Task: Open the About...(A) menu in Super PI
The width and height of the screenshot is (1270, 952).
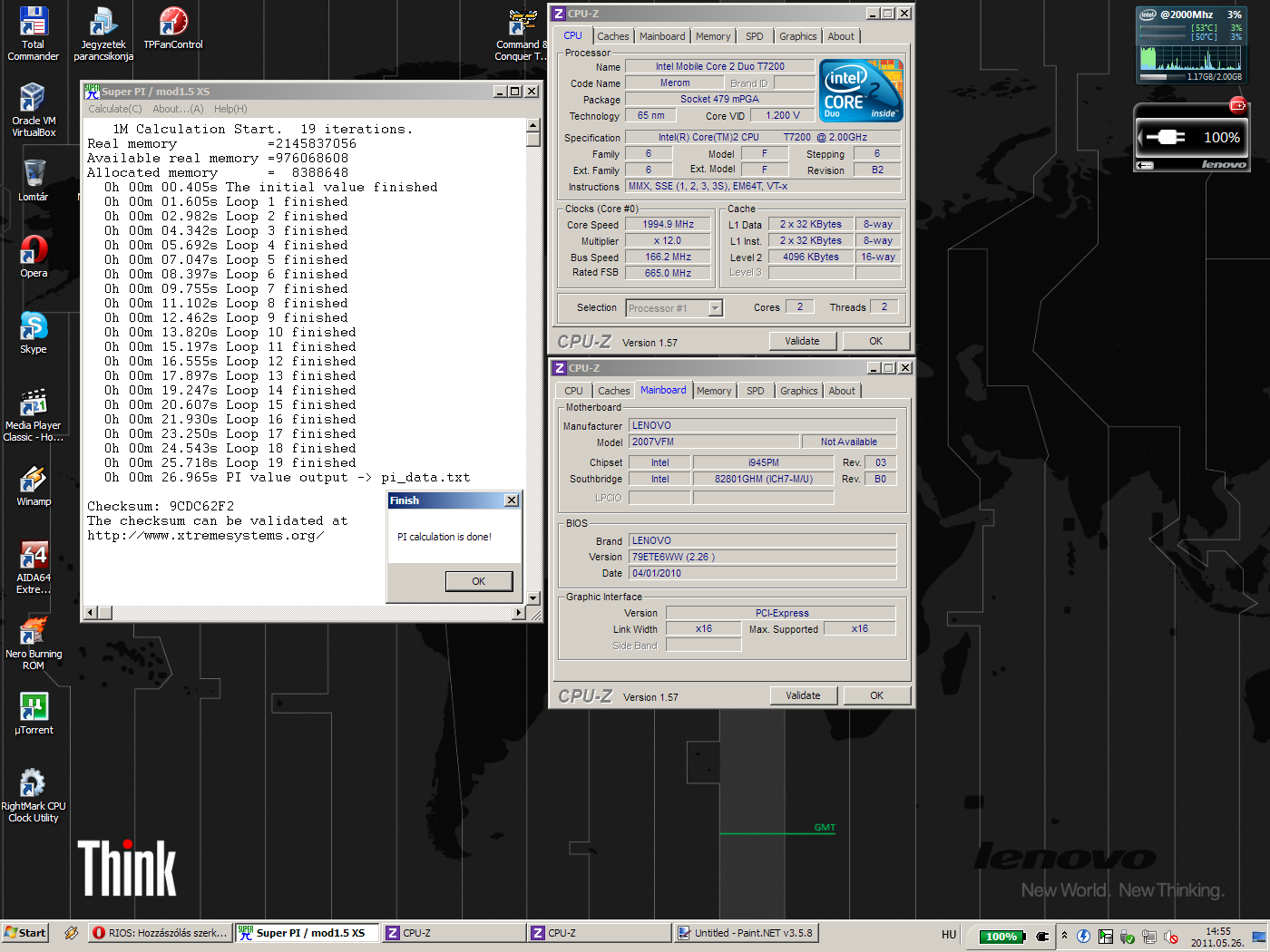Action: (178, 109)
